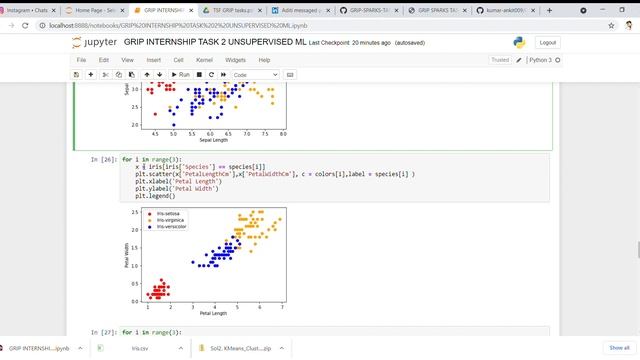The image size is (640, 360).
Task: Open the Widgets menu
Action: click(236, 60)
